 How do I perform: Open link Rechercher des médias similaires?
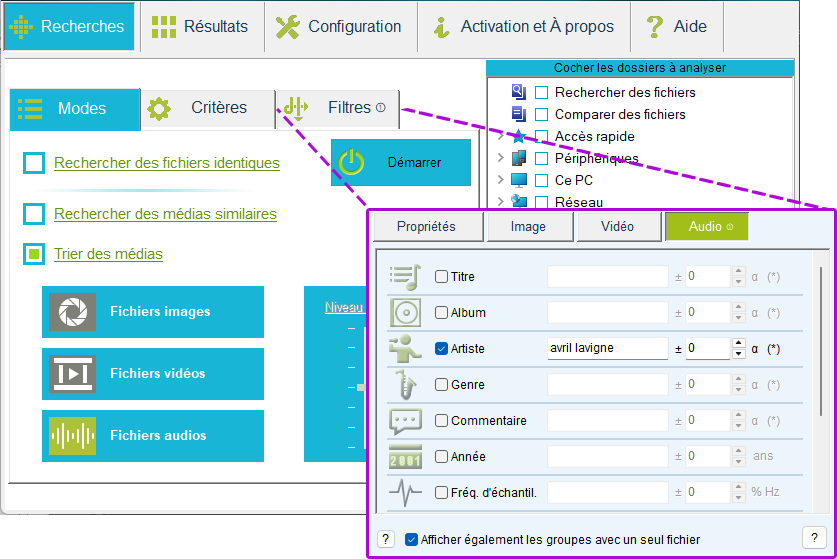(165, 214)
